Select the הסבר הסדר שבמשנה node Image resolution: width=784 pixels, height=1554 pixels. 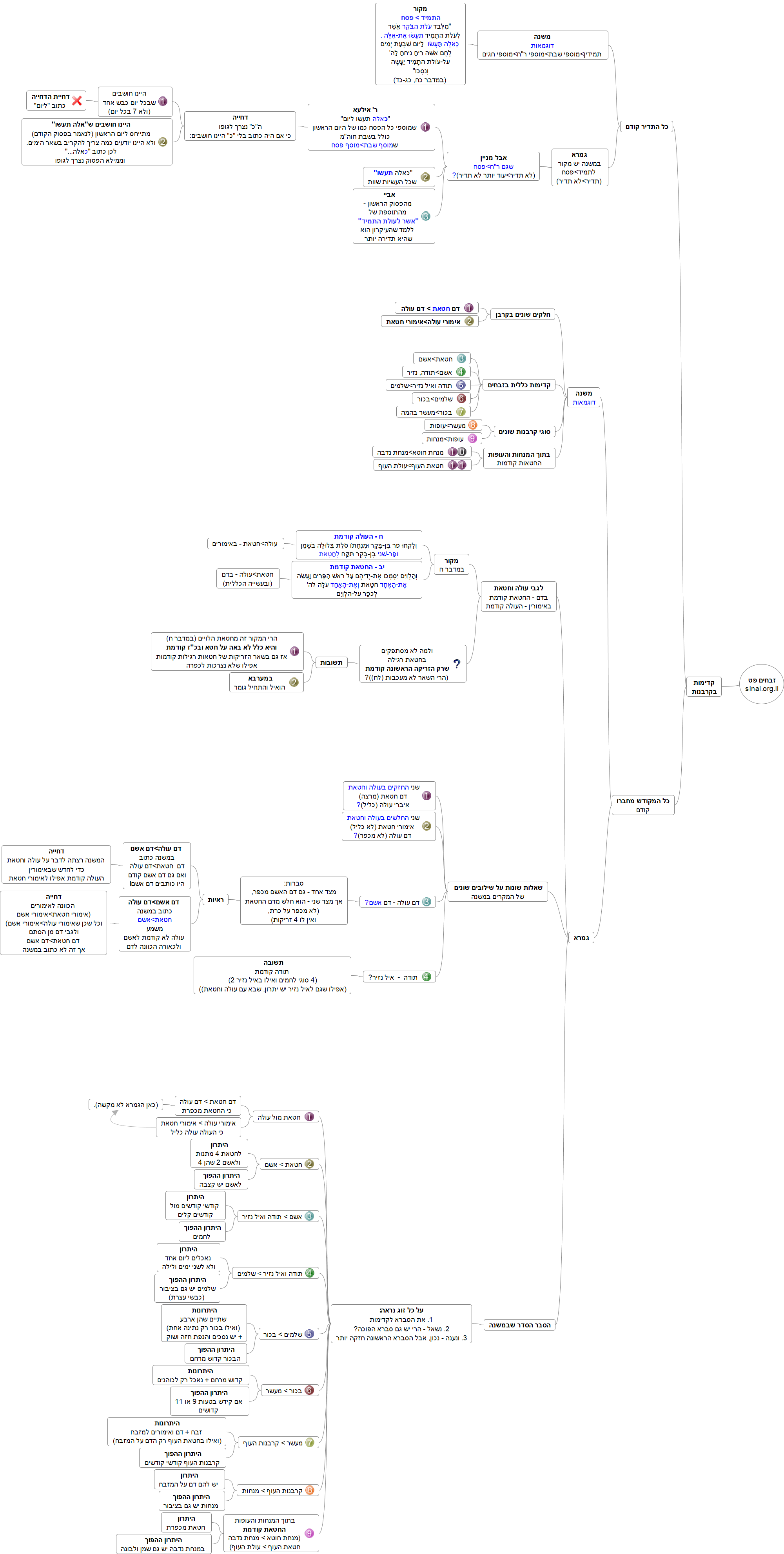[x=519, y=1325]
